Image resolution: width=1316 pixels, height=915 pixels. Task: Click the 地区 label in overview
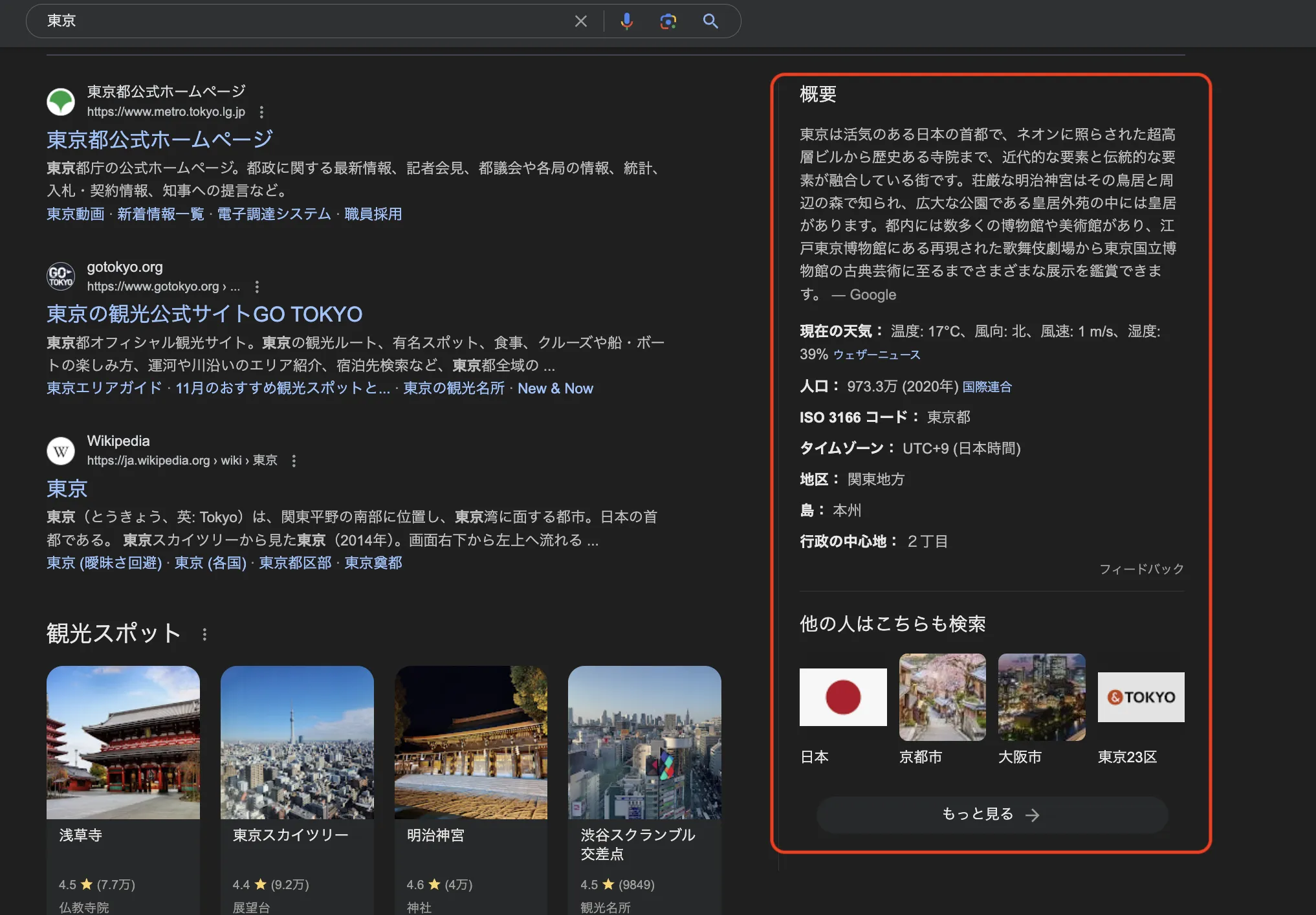click(x=819, y=480)
